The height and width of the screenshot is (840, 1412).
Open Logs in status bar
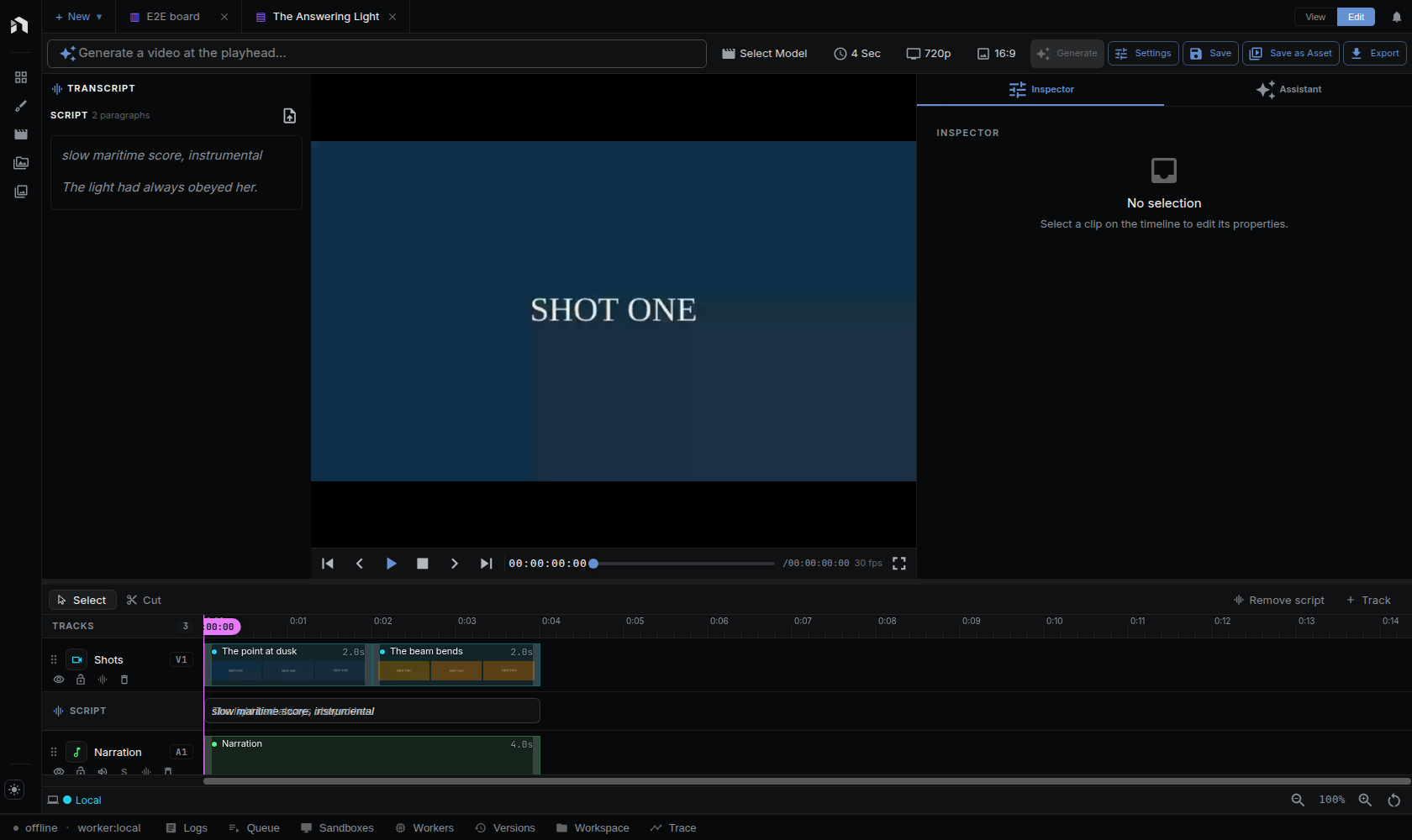click(x=187, y=827)
